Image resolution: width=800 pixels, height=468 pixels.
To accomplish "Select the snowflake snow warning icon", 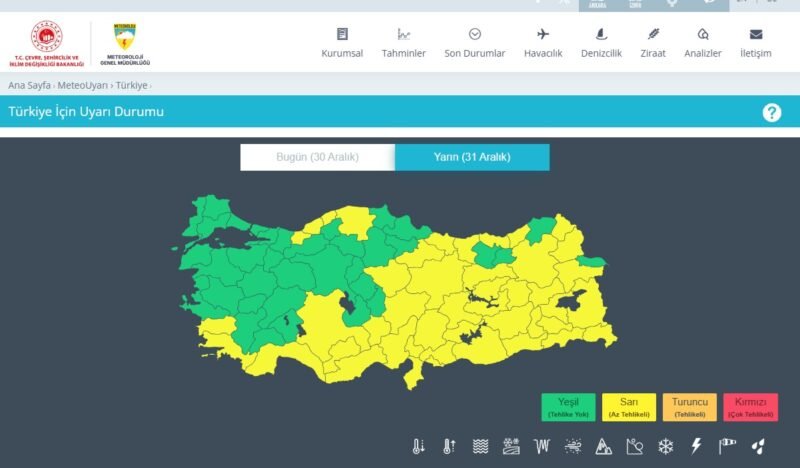I will [x=665, y=446].
